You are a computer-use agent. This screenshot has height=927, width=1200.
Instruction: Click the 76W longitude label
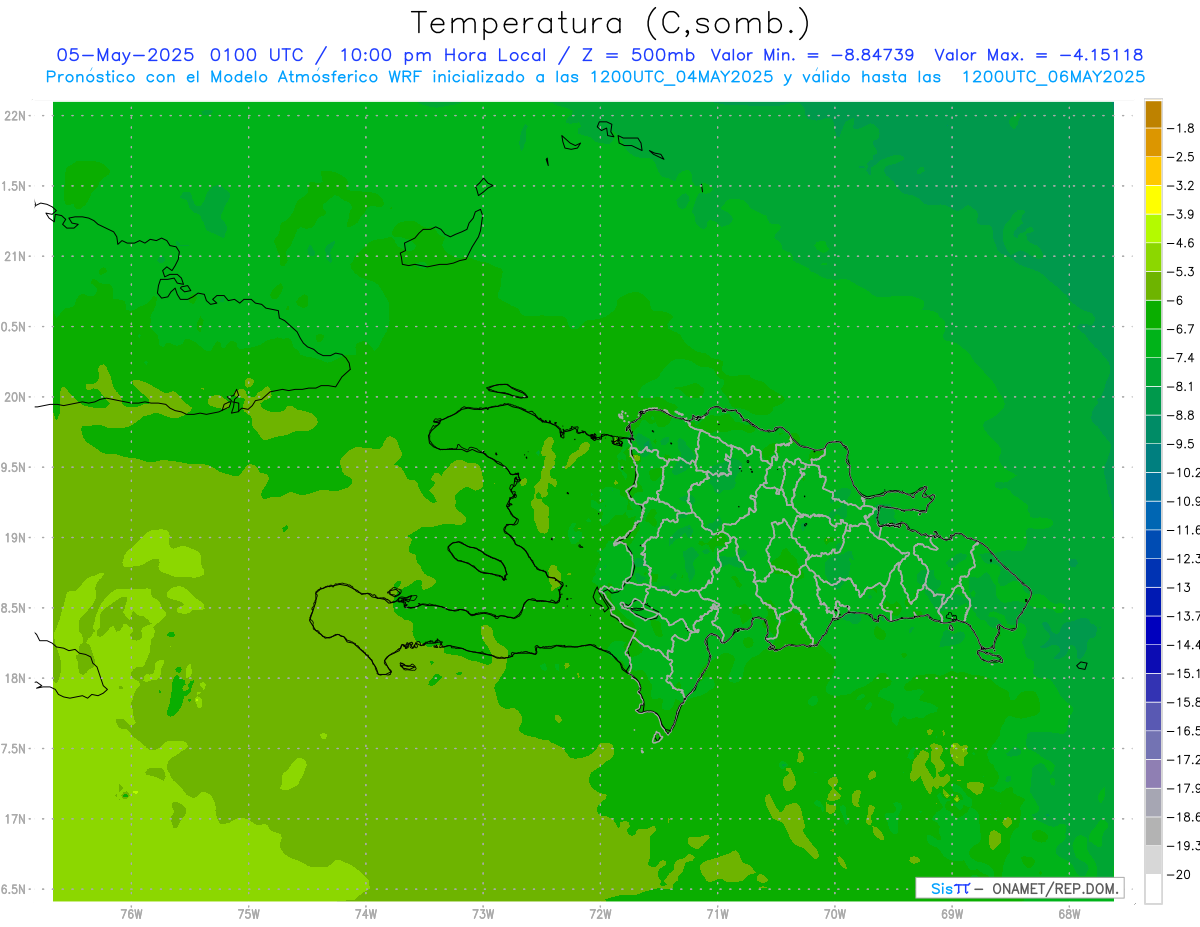(131, 914)
